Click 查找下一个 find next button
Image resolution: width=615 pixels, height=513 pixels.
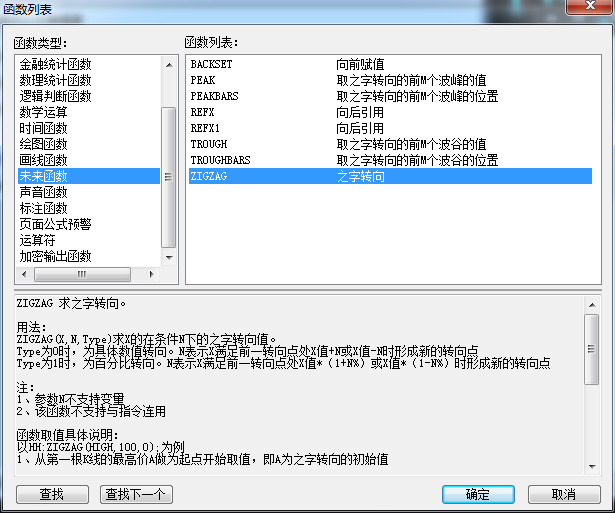[x=136, y=494]
